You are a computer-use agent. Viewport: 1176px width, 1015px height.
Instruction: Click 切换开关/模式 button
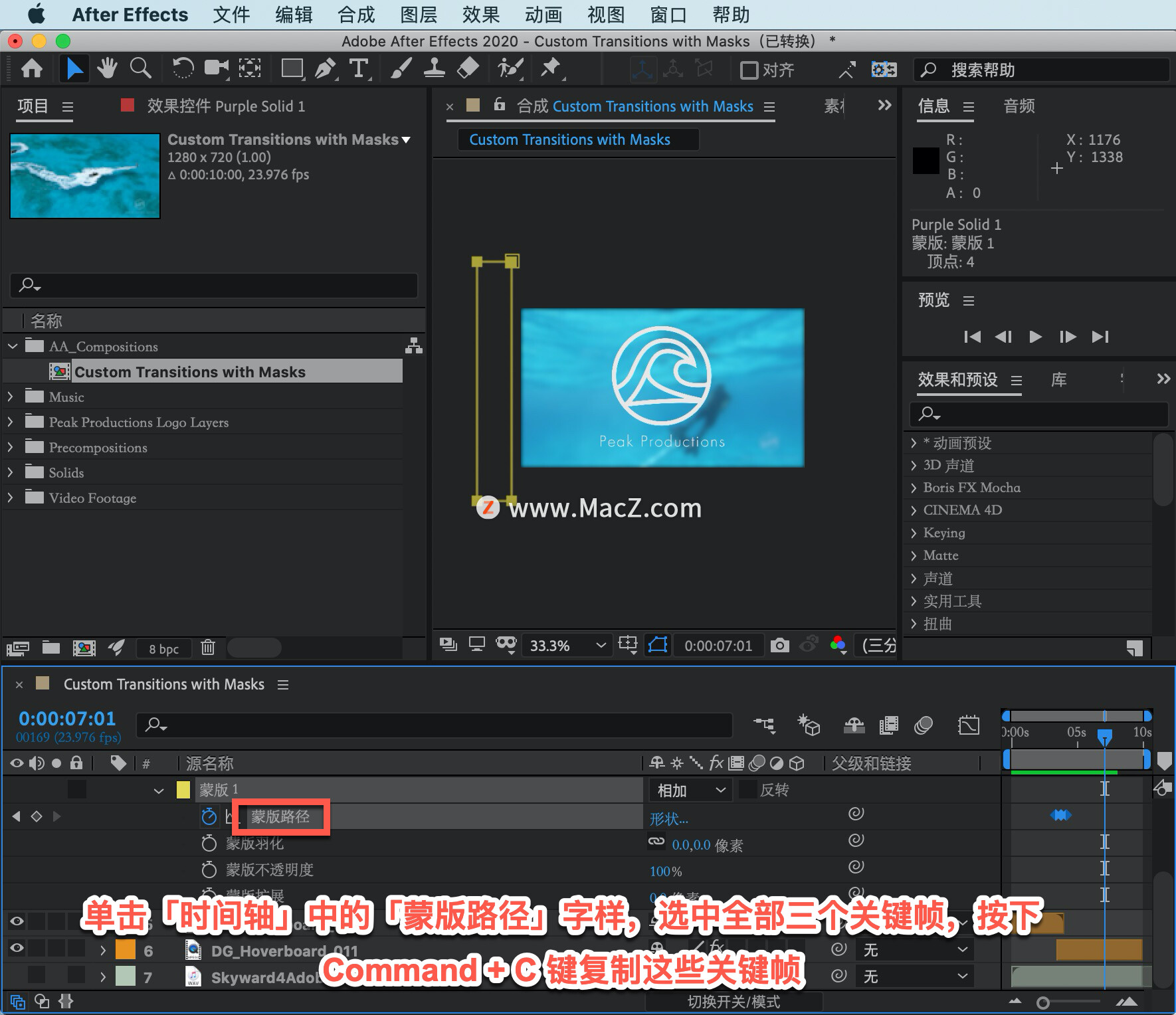pos(734,1002)
